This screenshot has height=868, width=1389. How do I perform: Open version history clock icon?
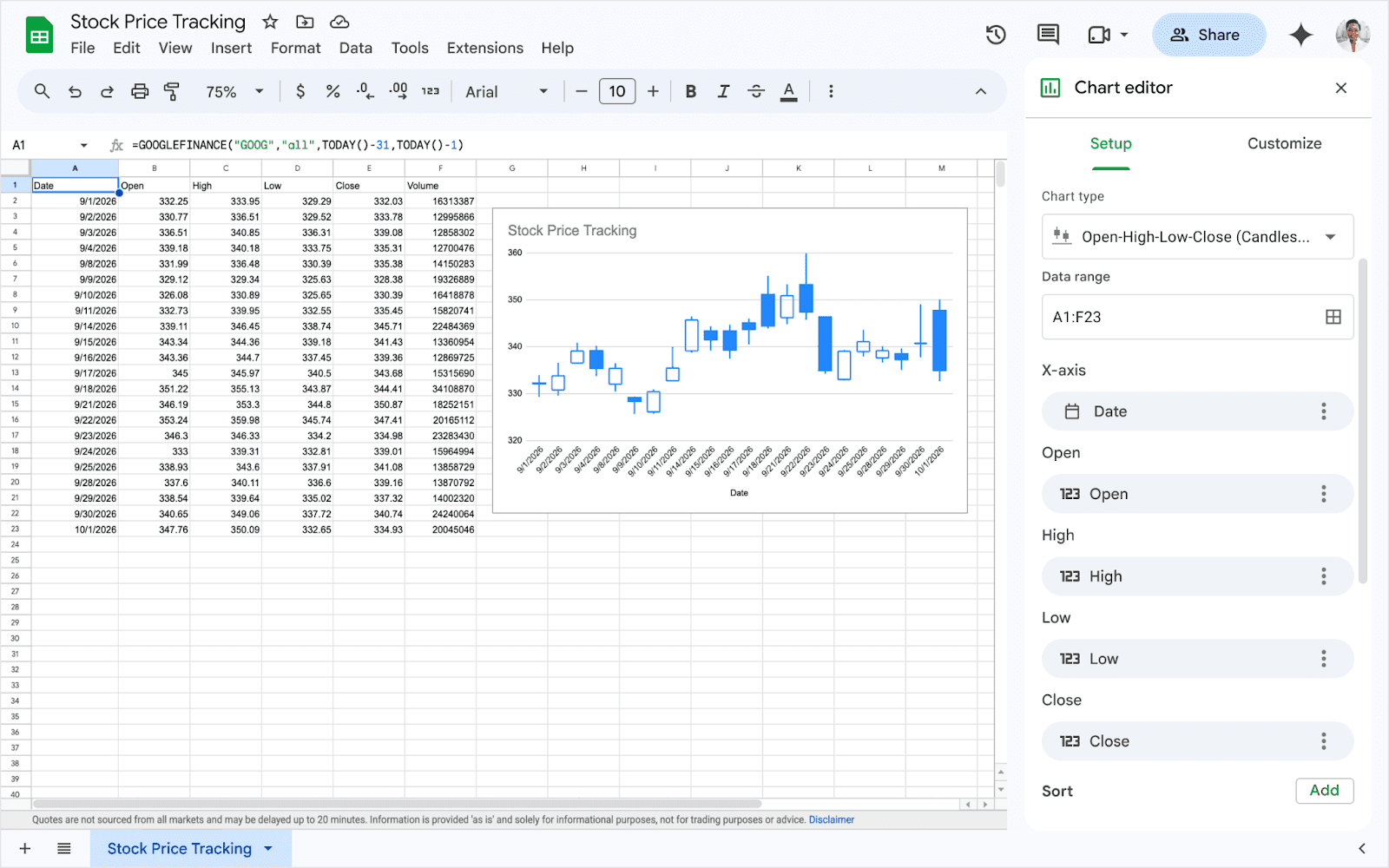996,35
